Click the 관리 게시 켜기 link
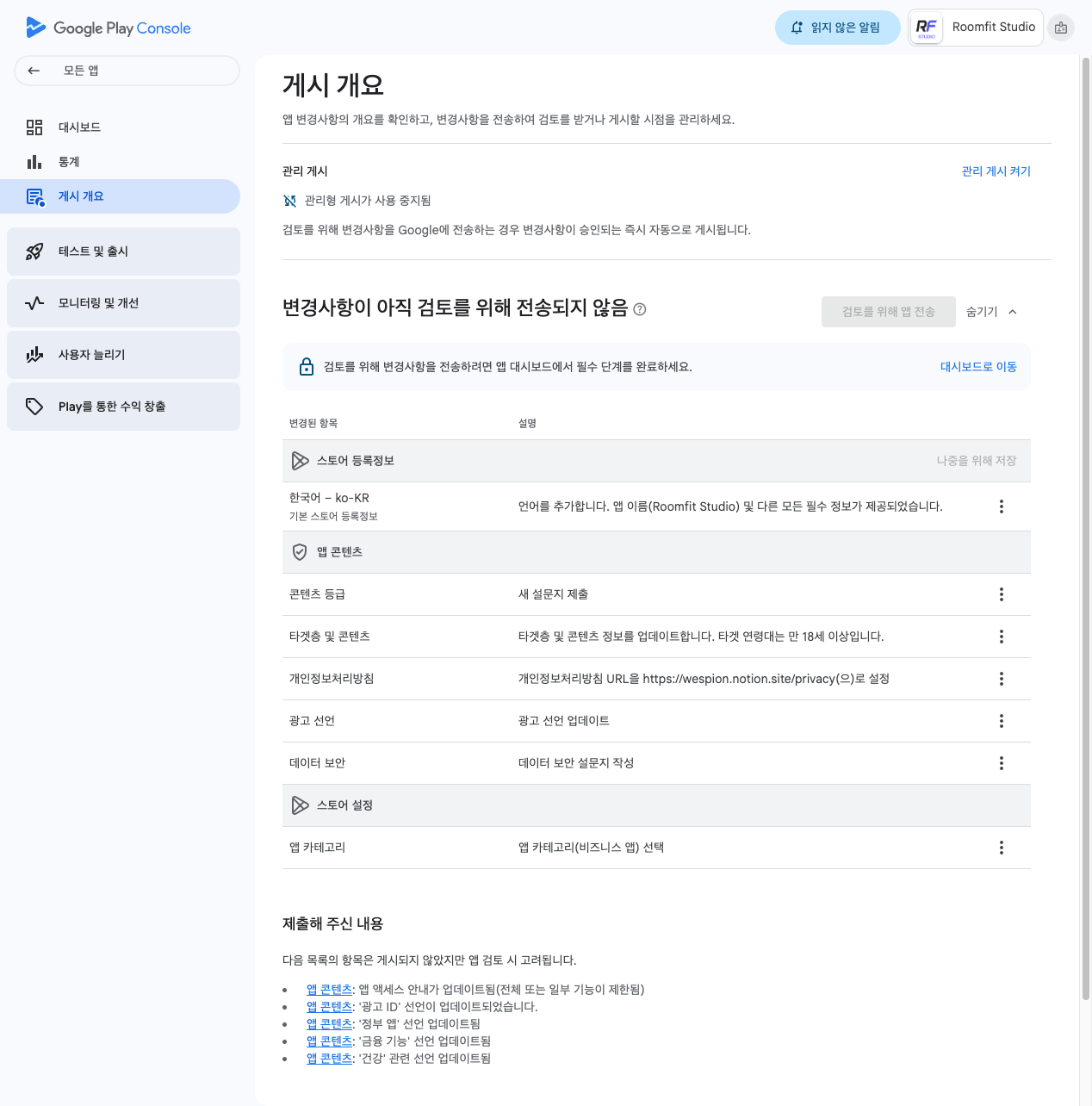This screenshot has height=1106, width=1092. coord(996,171)
